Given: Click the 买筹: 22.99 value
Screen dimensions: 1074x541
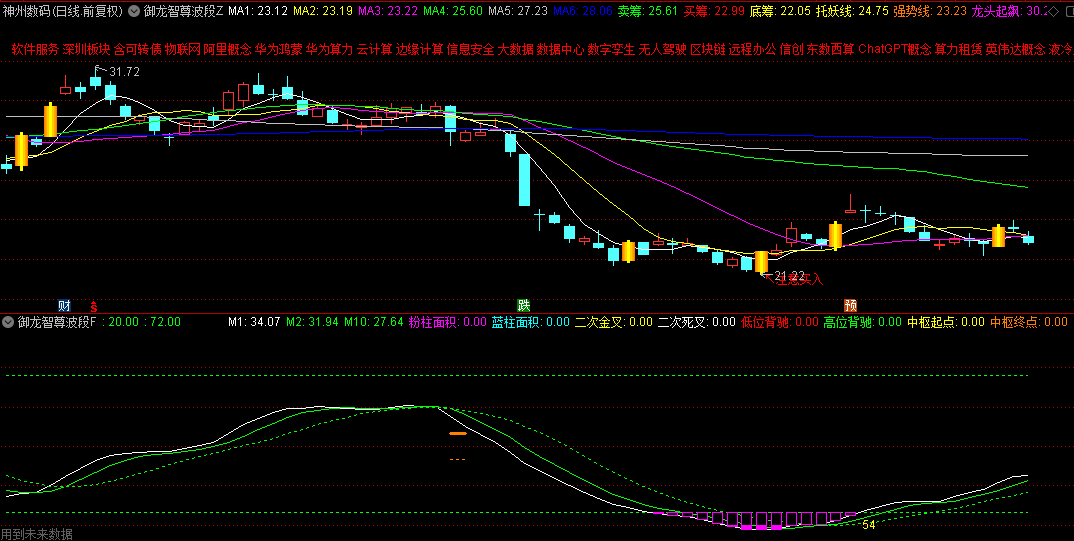Looking at the screenshot, I should 714,11.
